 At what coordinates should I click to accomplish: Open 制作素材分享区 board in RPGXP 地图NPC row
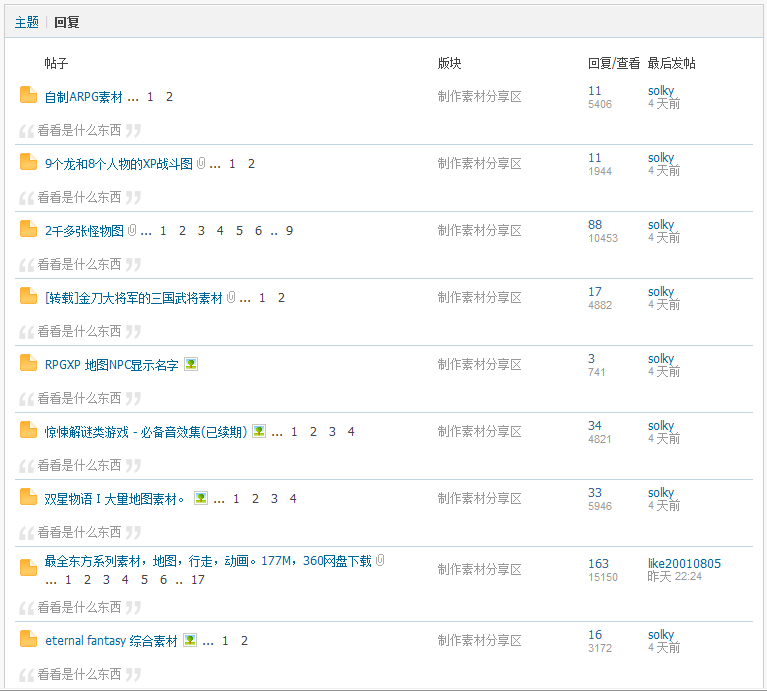point(479,365)
